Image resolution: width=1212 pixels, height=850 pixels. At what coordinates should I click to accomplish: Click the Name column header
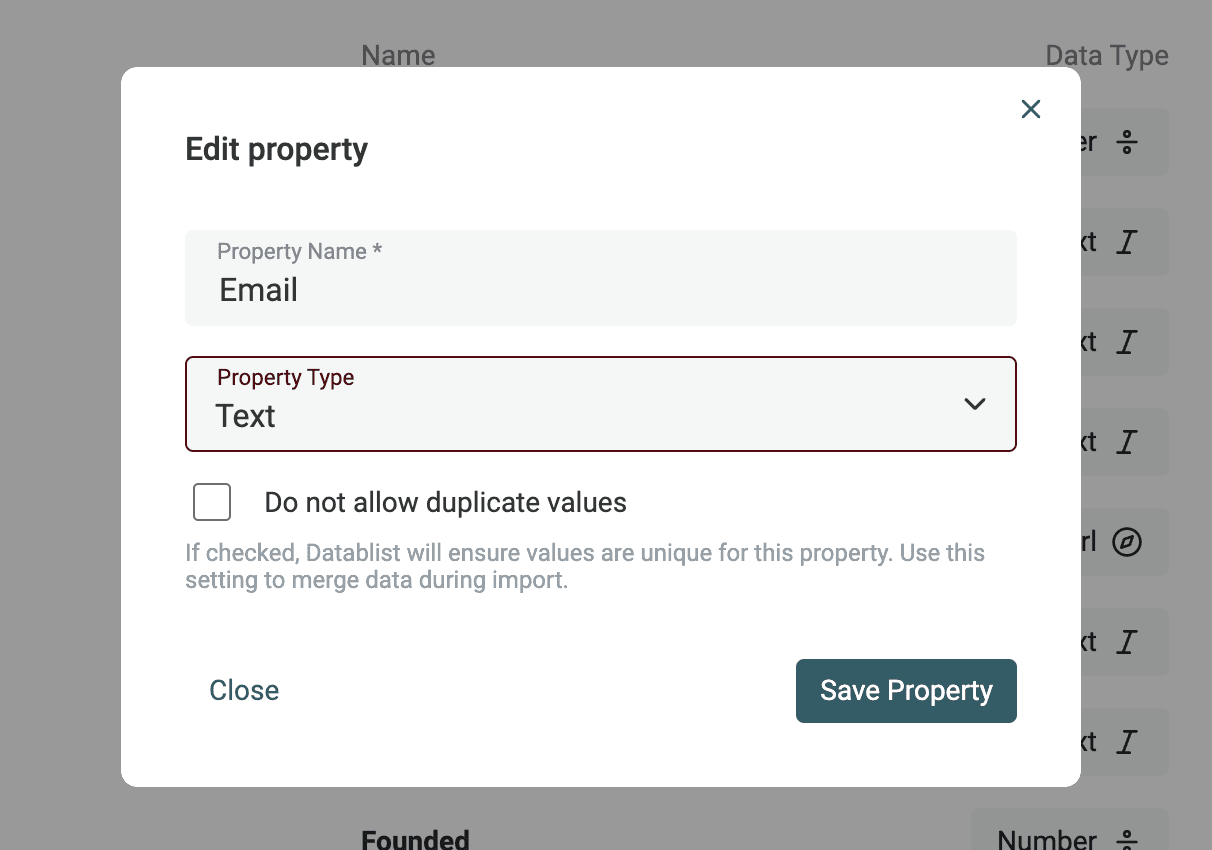[x=398, y=55]
